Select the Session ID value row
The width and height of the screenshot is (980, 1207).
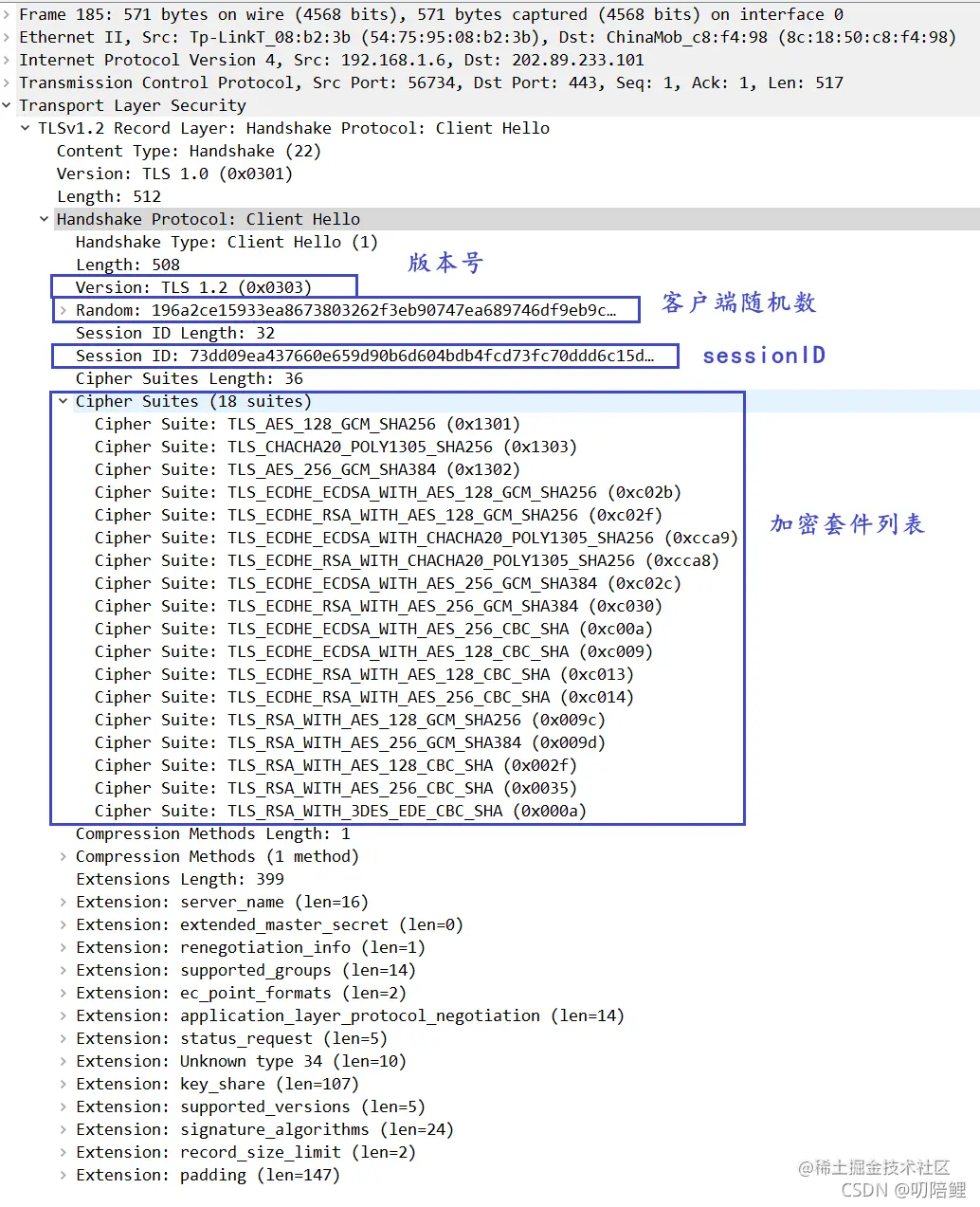click(x=365, y=356)
